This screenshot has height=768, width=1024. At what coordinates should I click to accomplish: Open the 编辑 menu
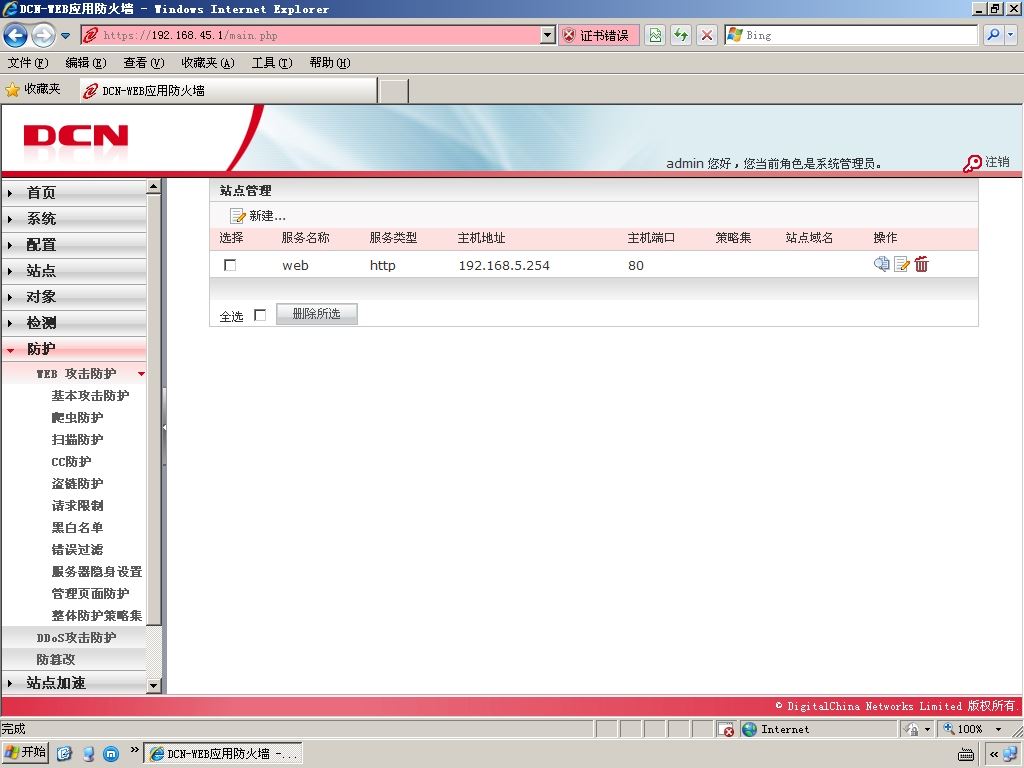[x=86, y=63]
